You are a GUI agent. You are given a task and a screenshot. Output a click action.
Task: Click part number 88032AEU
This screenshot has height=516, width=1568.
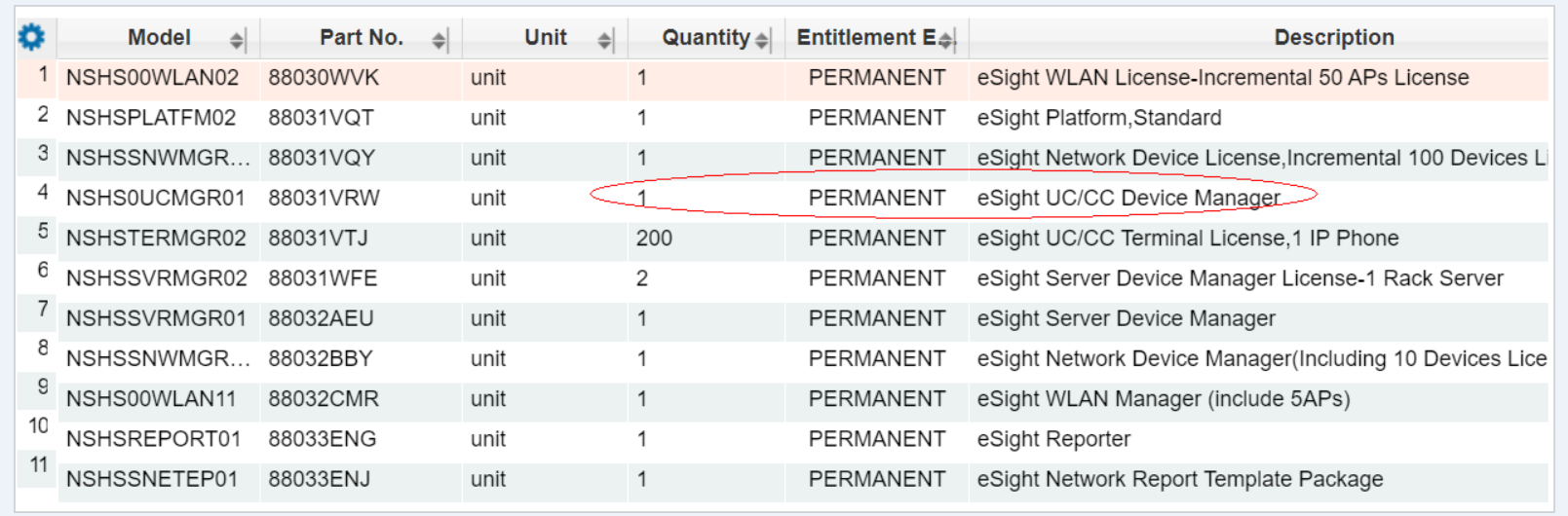pyautogui.click(x=321, y=318)
